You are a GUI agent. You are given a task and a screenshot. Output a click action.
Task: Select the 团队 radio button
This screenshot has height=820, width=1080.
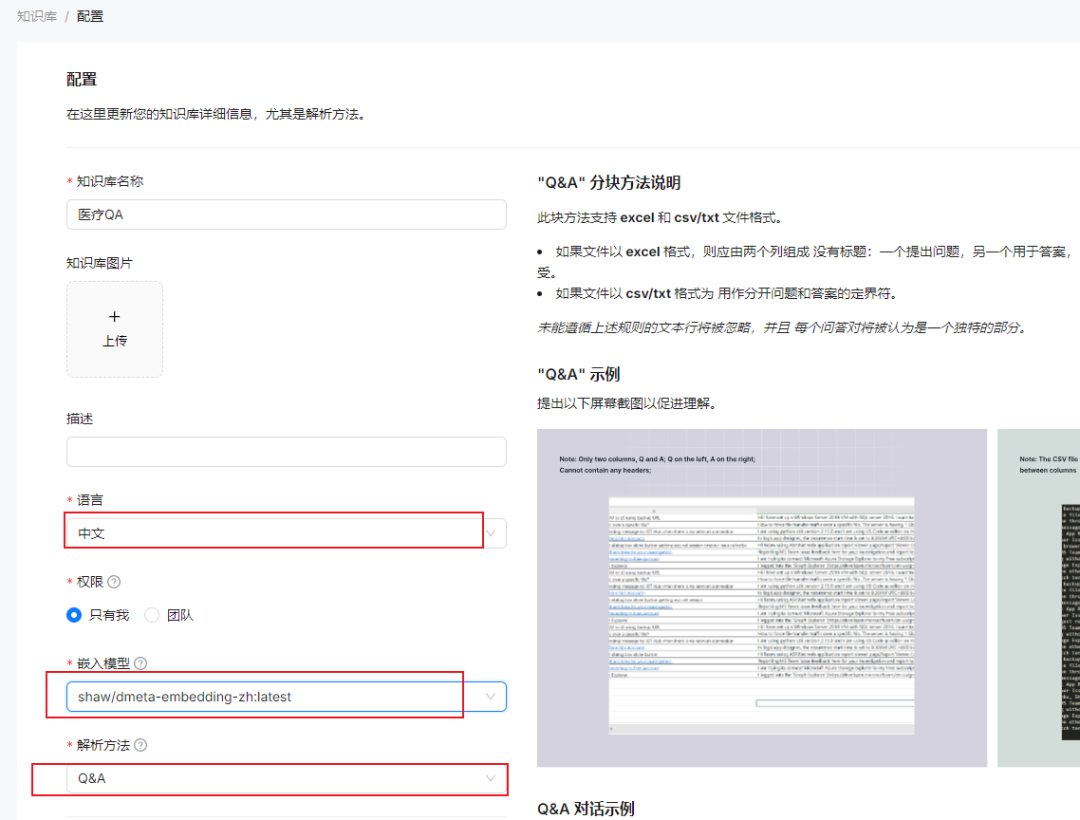(x=151, y=614)
